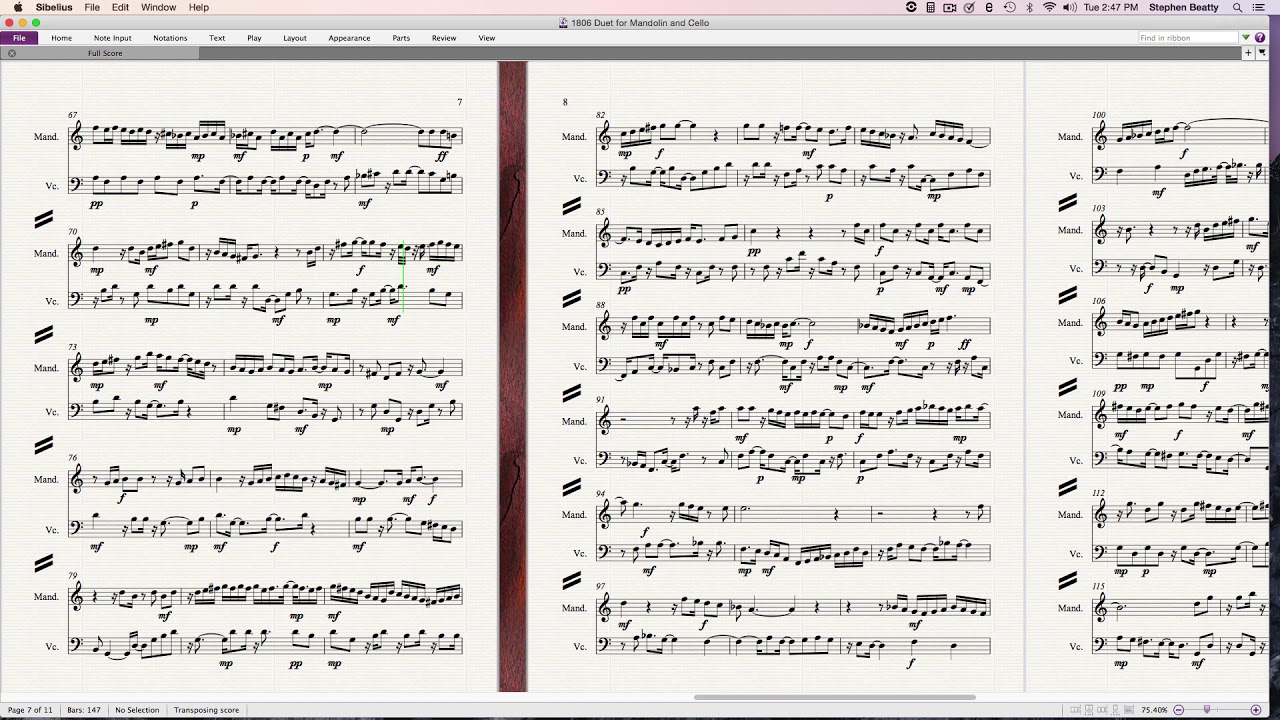Expand the ribbon with the green arrow

[x=1246, y=38]
